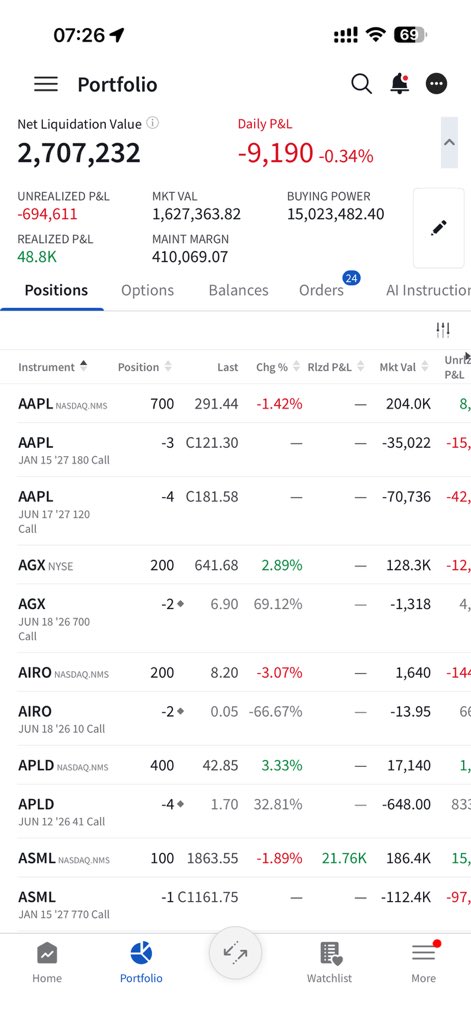Sort by Instrument column header
Screen dimensions: 471x1024
53,367
